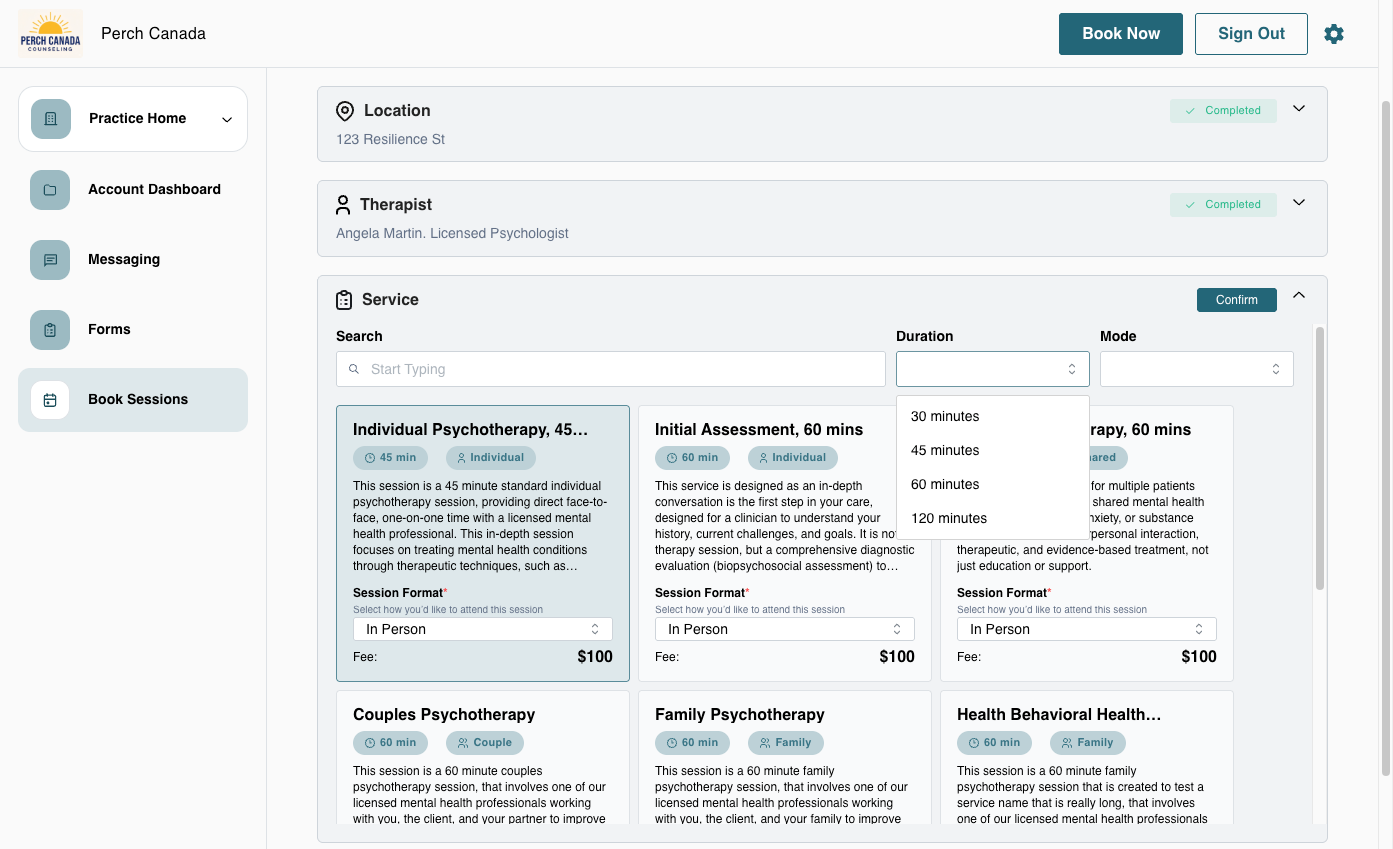Screen dimensions: 1393x849
Task: Expand the Location section chevron
Action: click(1299, 109)
